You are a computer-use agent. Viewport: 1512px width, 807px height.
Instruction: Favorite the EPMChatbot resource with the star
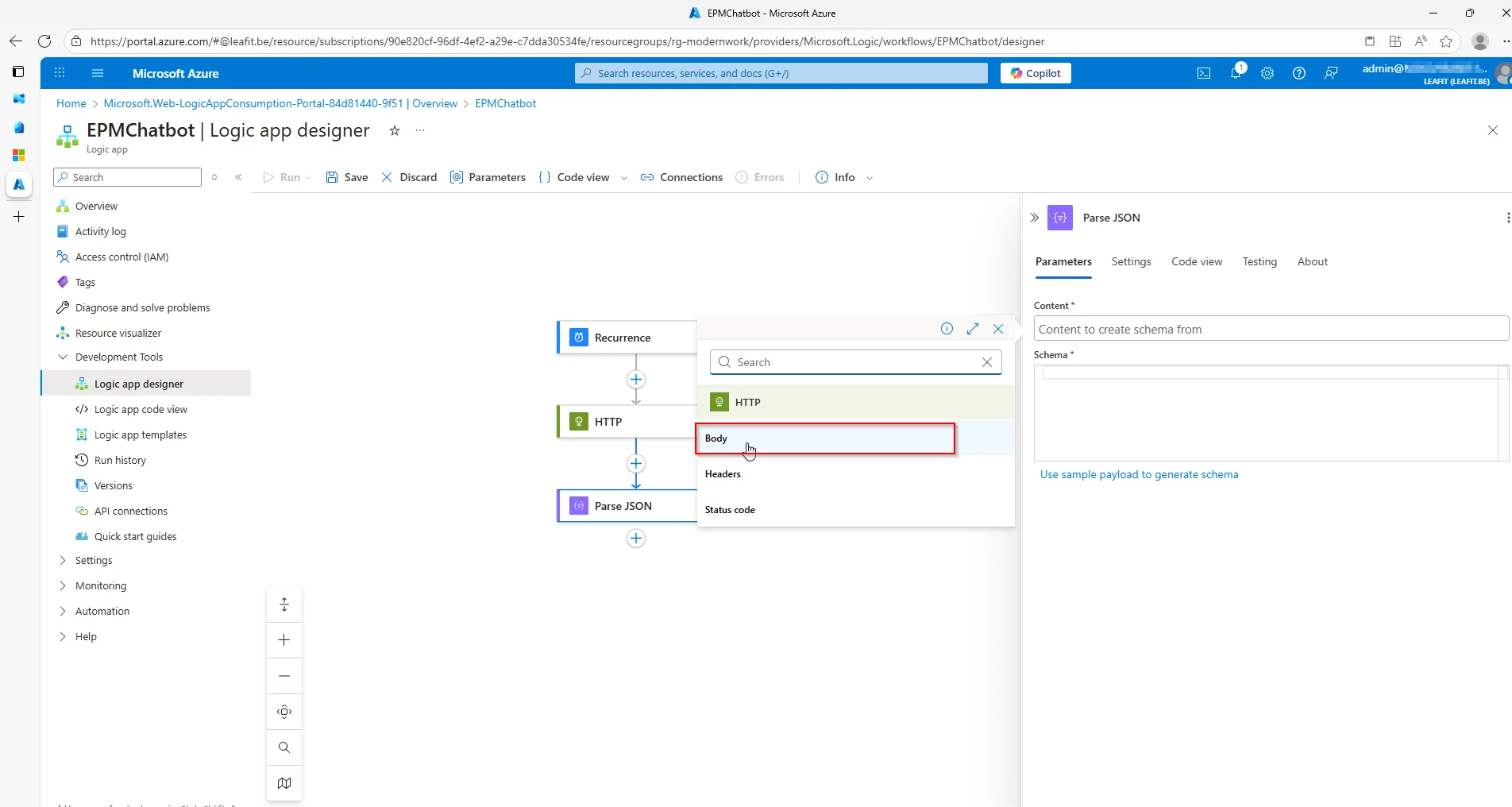[x=395, y=130]
